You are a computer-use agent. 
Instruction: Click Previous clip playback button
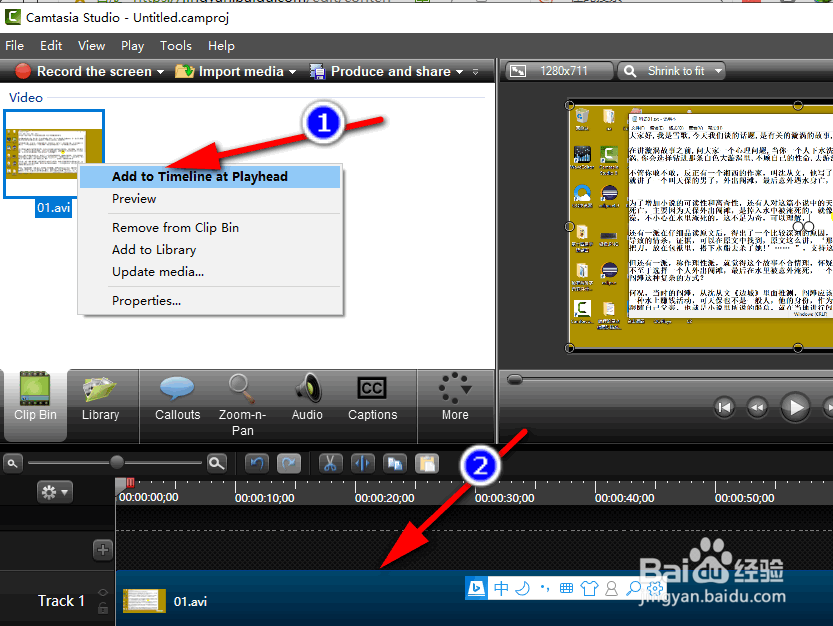[724, 408]
